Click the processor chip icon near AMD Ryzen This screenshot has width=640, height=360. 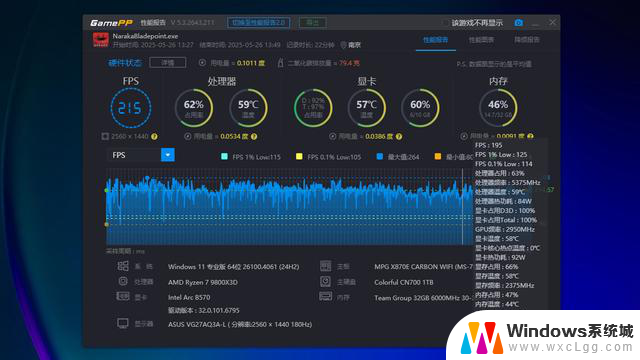click(x=123, y=281)
